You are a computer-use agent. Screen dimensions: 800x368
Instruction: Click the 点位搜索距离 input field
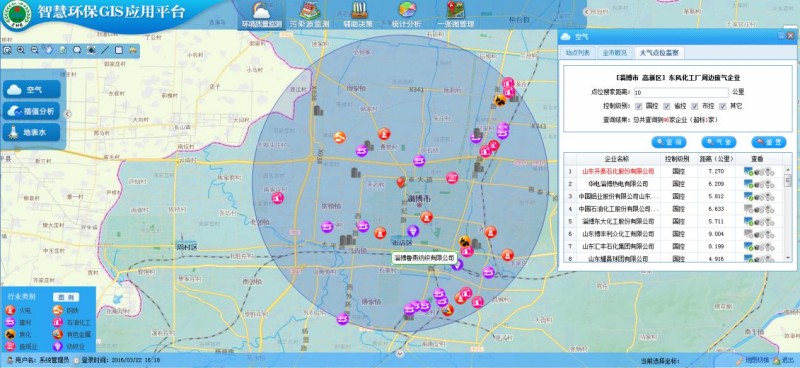(x=681, y=92)
